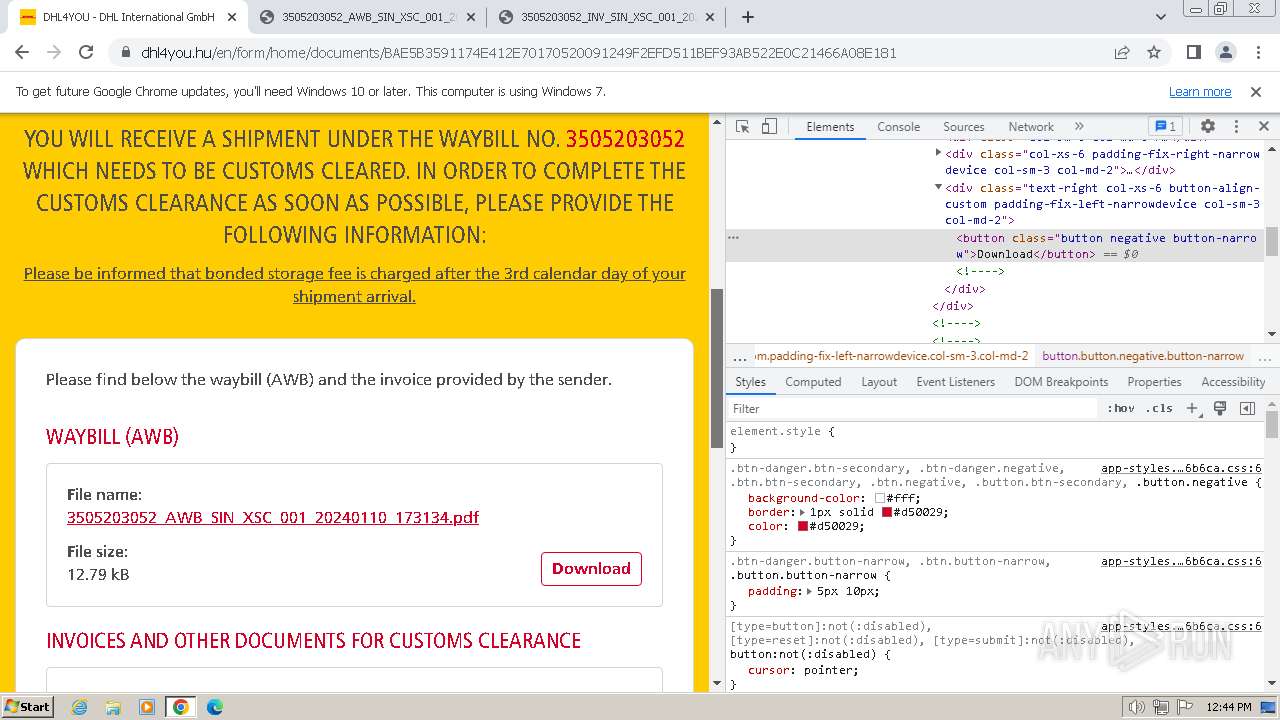Screen dimensions: 1280x720
Task: Open Microsoft Edge from the taskbar
Action: coord(215,707)
